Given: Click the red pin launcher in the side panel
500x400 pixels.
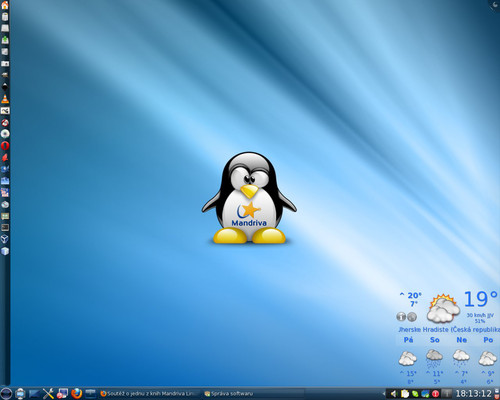Looking at the screenshot, I should point(5,157).
